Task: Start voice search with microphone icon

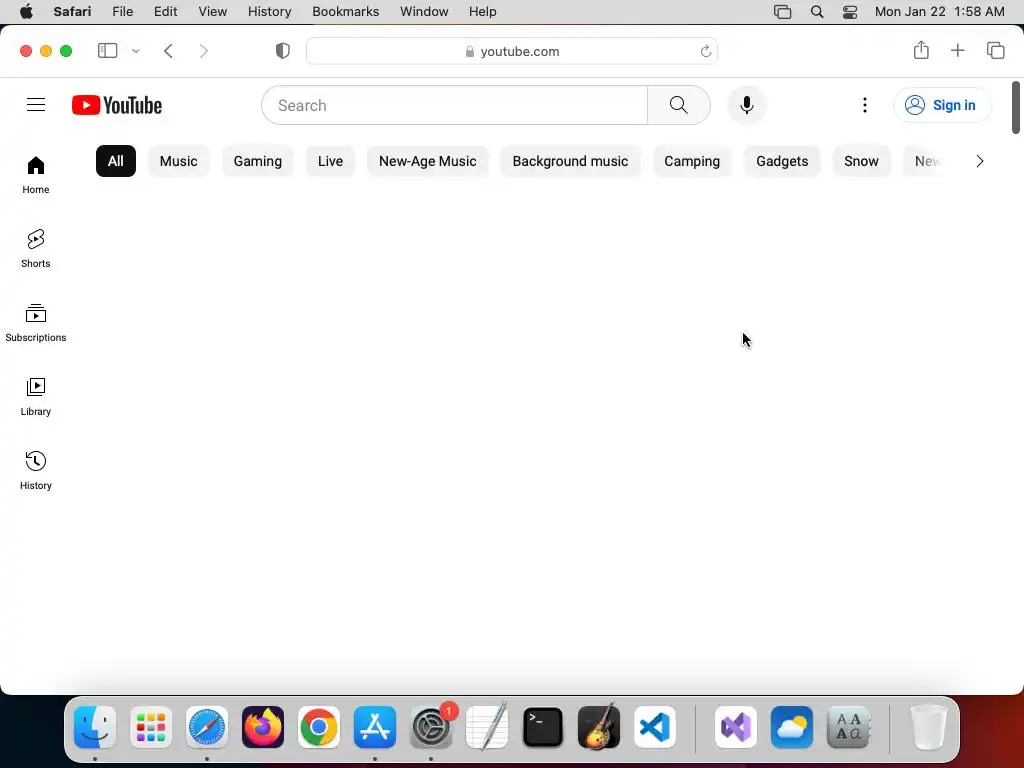Action: 746,105
